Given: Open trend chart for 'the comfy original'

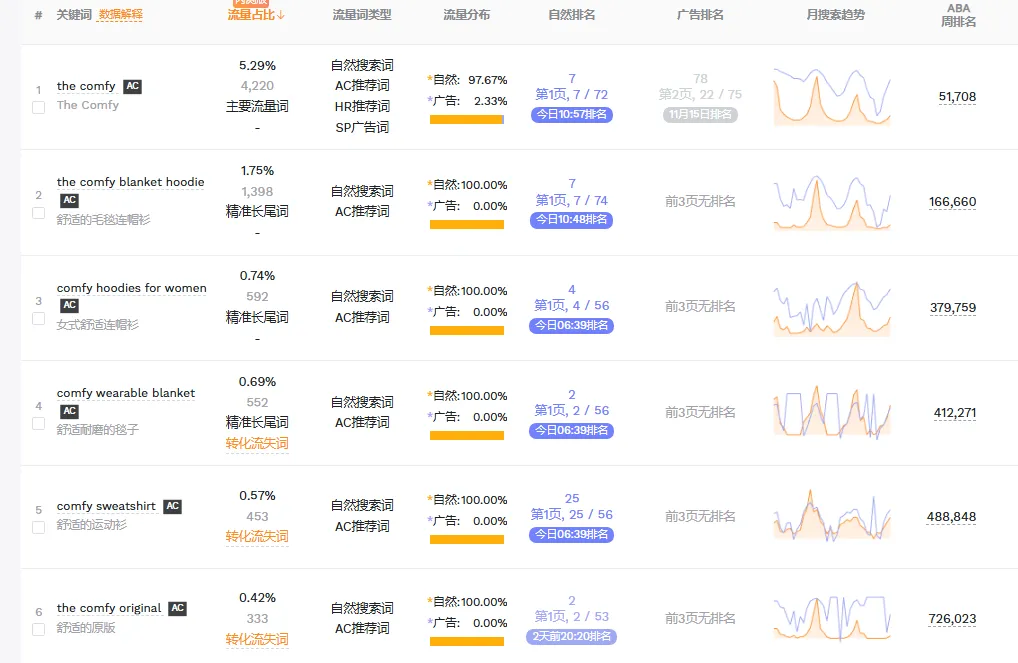Looking at the screenshot, I should pos(832,619).
